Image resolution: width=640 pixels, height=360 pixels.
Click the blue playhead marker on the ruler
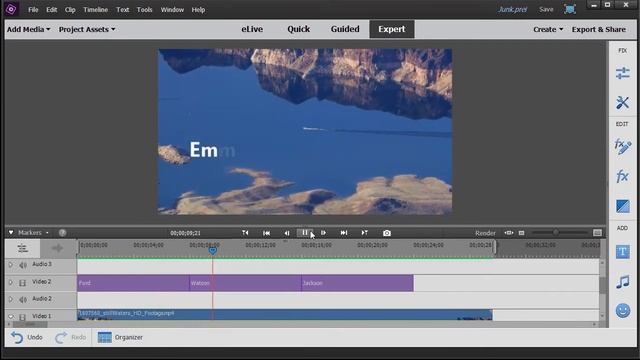[x=213, y=250]
